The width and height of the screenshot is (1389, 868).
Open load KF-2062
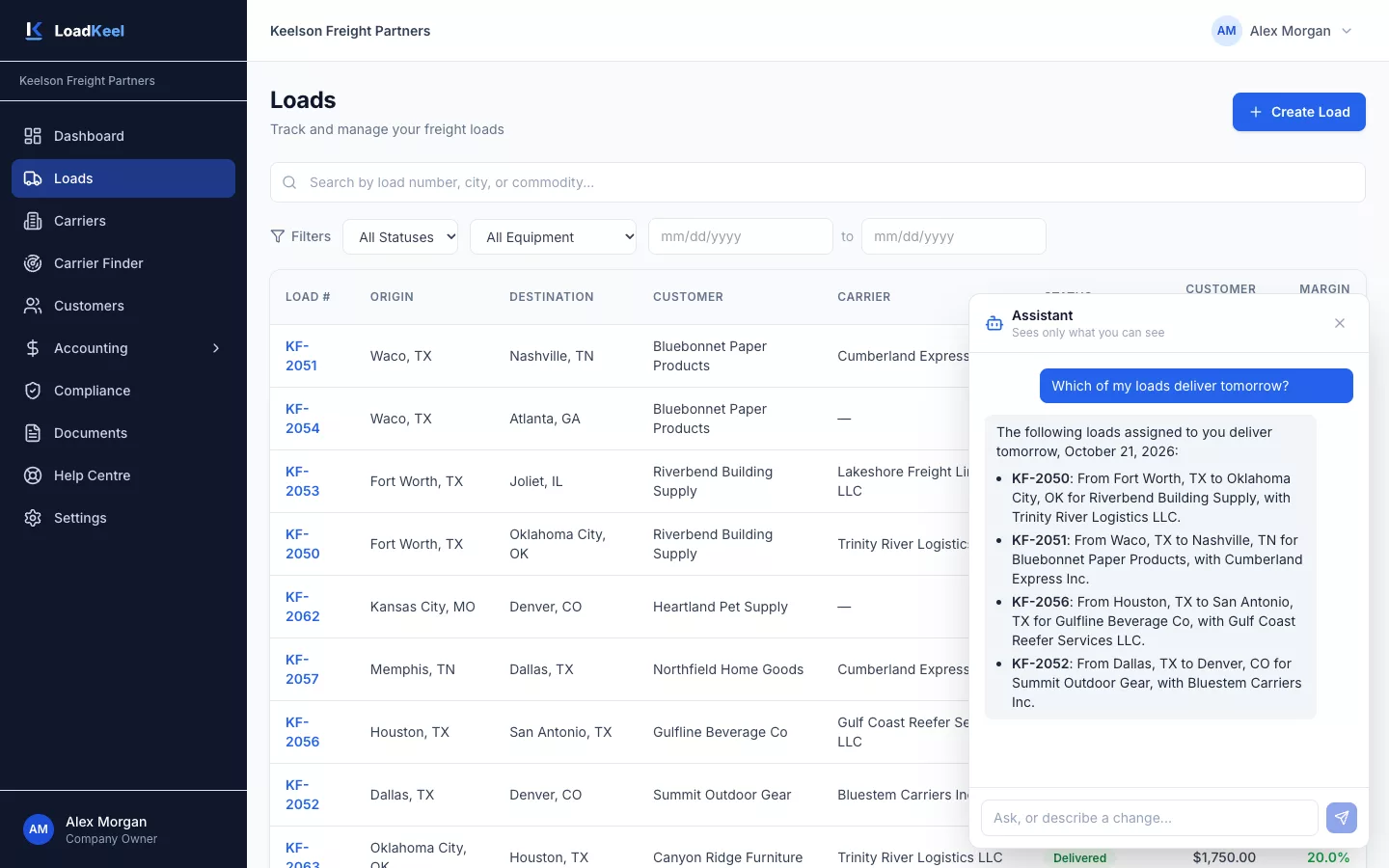pyautogui.click(x=302, y=607)
